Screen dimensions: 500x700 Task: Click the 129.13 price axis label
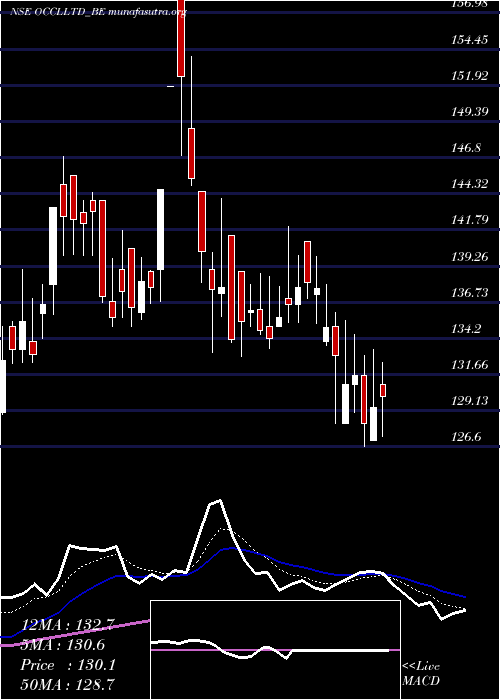click(469, 401)
